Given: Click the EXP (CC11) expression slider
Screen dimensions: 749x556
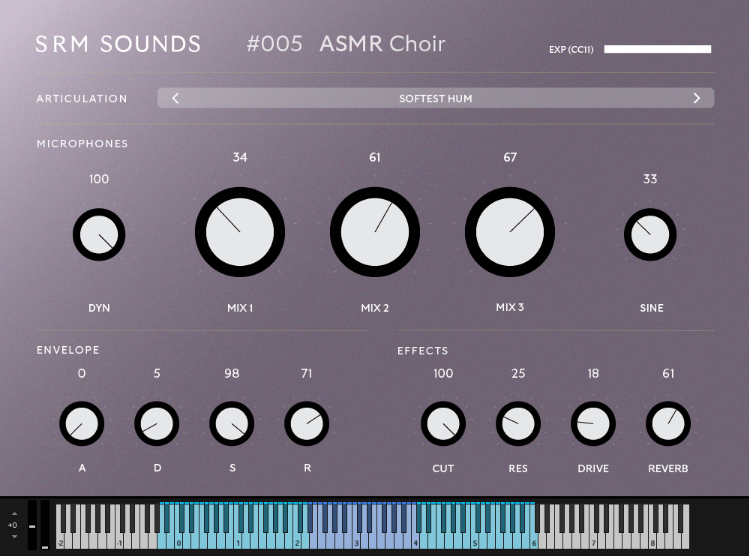Looking at the screenshot, I should point(657,49).
